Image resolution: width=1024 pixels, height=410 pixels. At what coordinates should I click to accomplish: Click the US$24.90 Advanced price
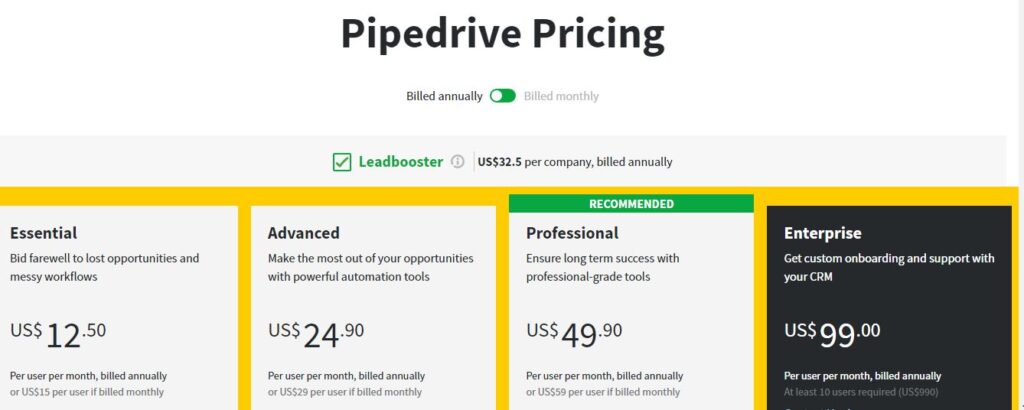pos(316,334)
